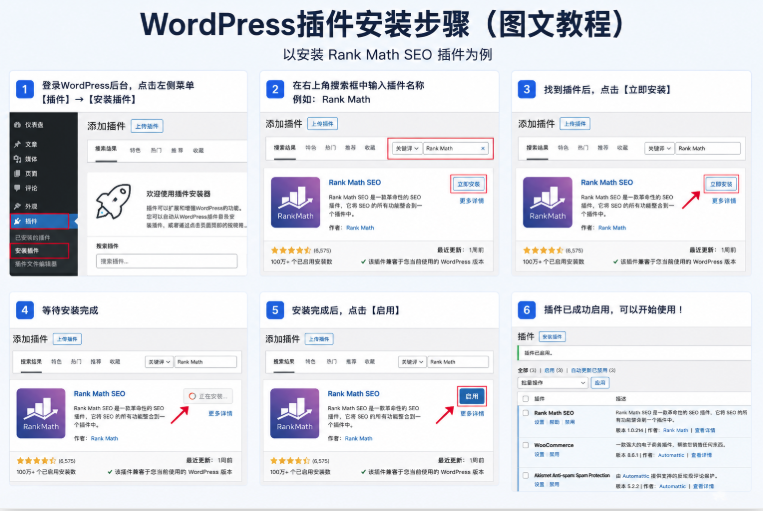Click the Rank Math search field in step 5
Viewport: 763px width, 511px height.
(458, 362)
